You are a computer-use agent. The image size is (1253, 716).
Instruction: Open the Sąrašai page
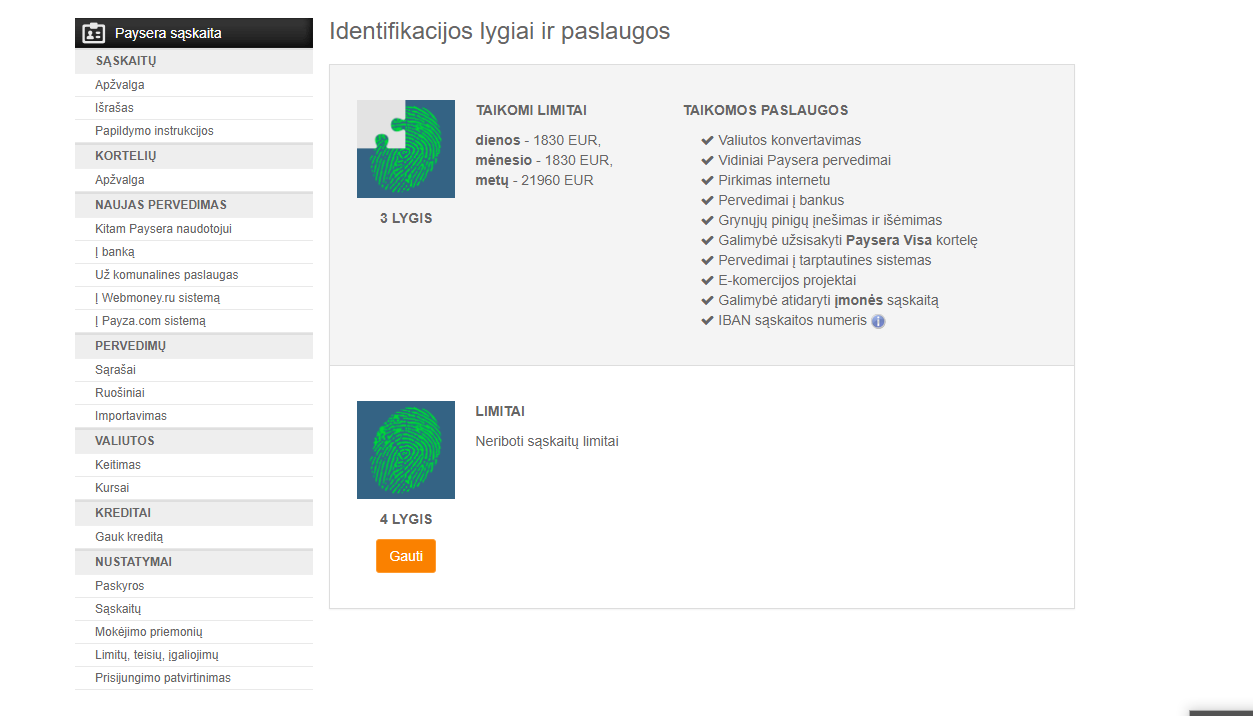tap(116, 370)
